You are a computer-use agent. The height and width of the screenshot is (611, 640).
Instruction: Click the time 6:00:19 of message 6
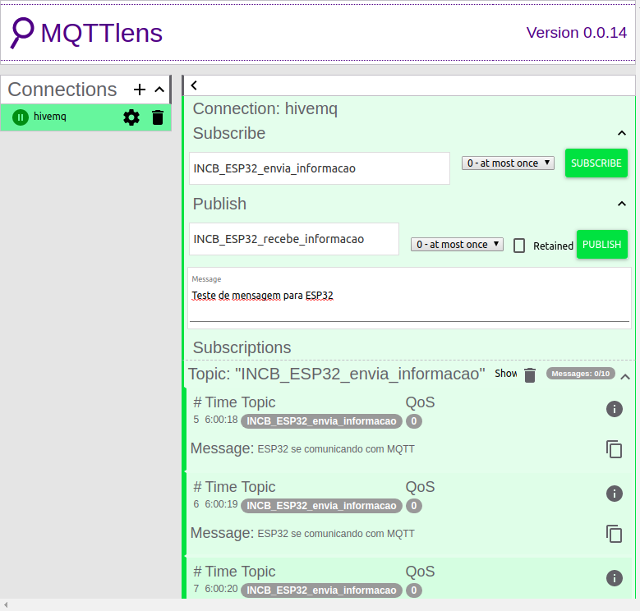[221, 504]
